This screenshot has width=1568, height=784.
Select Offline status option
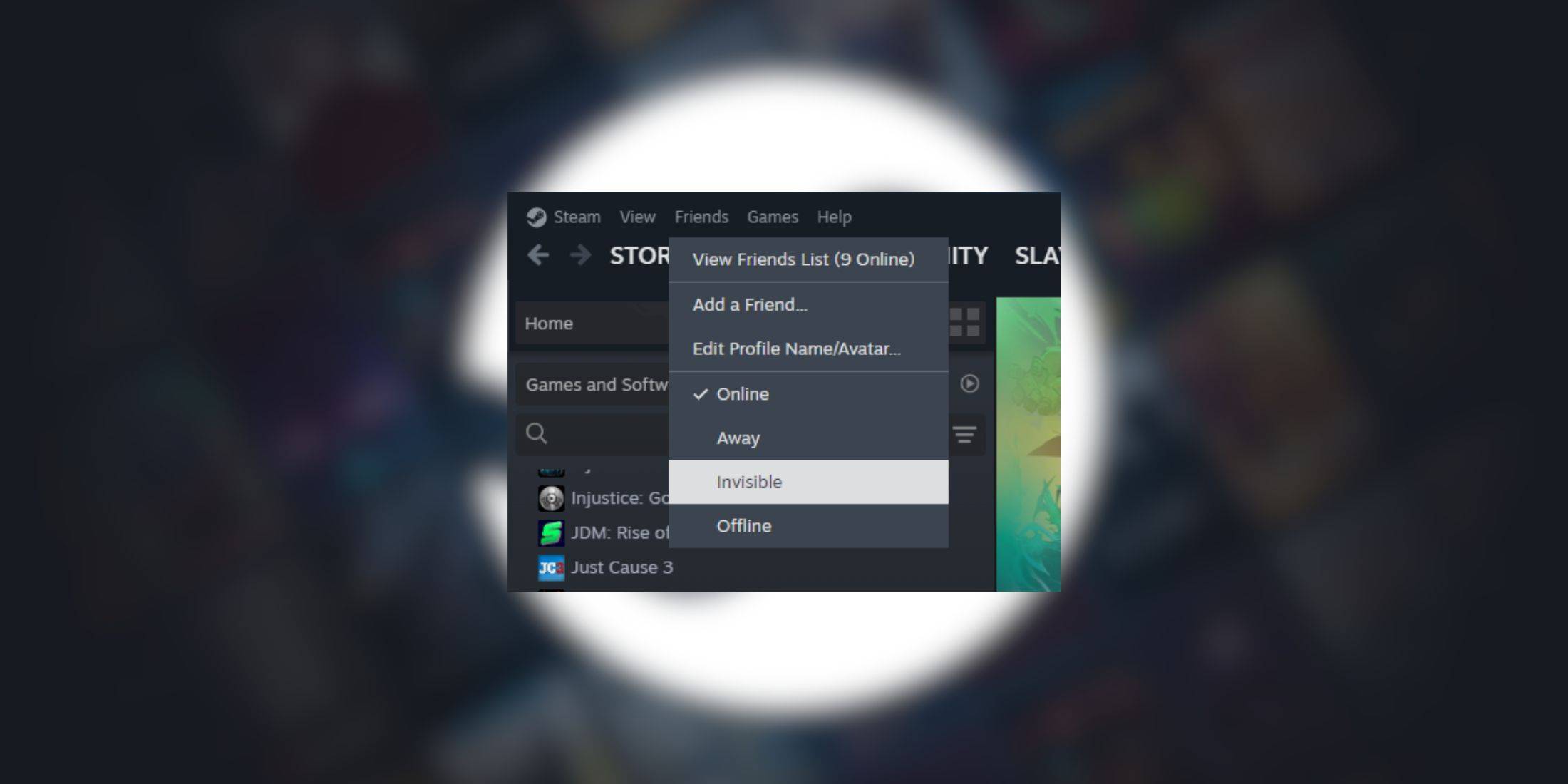tap(744, 525)
